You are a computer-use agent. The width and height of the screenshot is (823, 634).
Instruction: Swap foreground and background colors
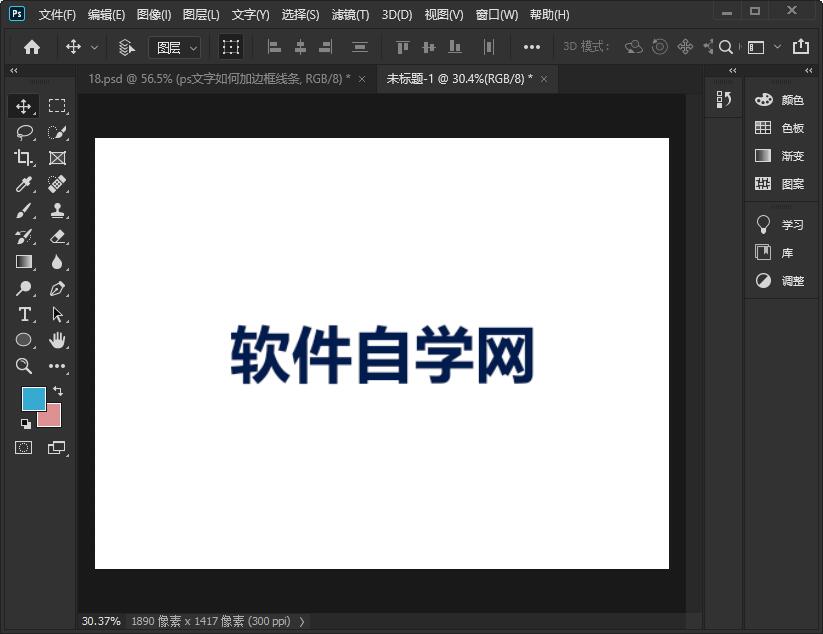coord(58,391)
